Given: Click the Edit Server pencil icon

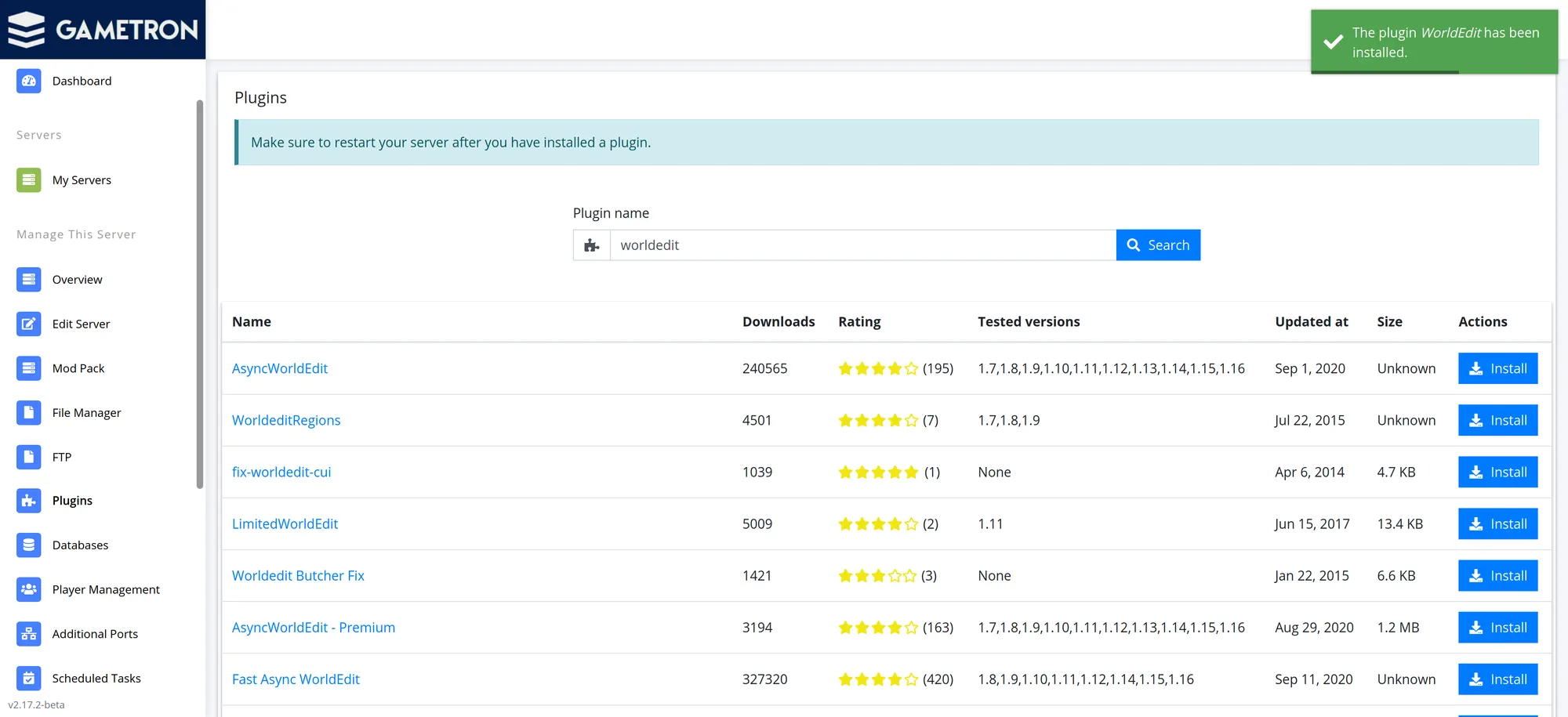Looking at the screenshot, I should pos(29,324).
